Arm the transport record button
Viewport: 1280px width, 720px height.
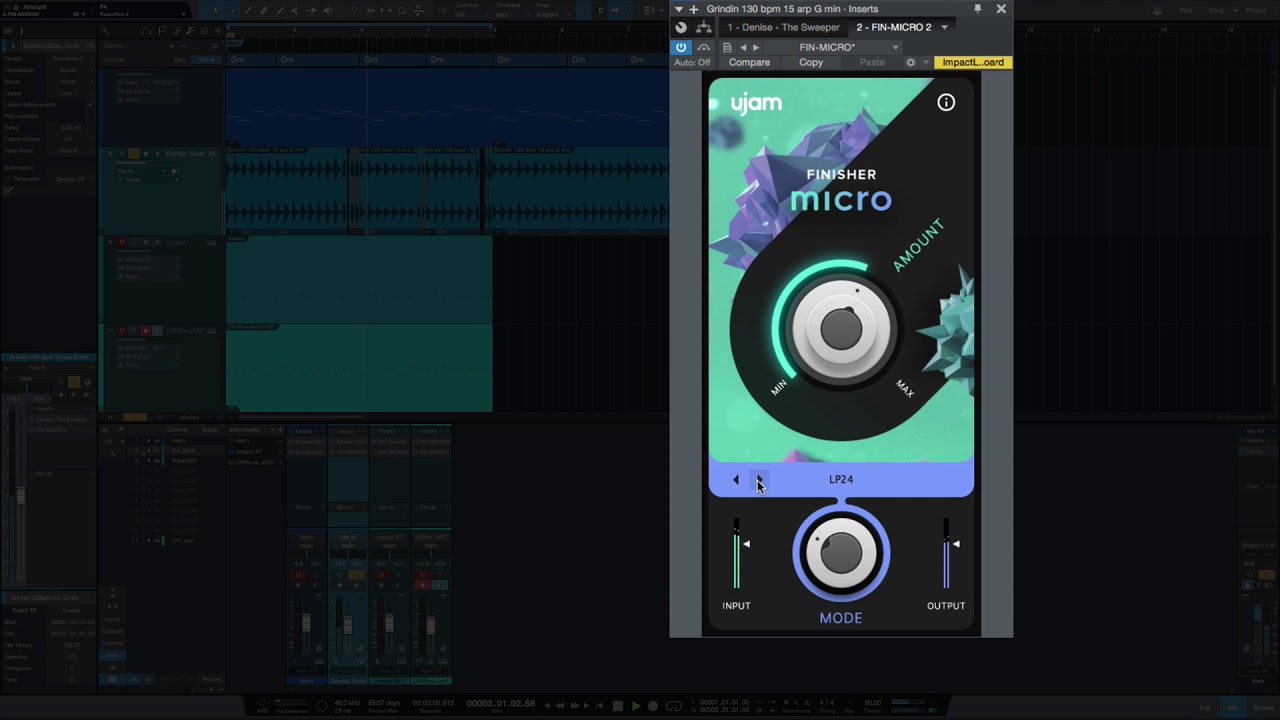[x=652, y=706]
